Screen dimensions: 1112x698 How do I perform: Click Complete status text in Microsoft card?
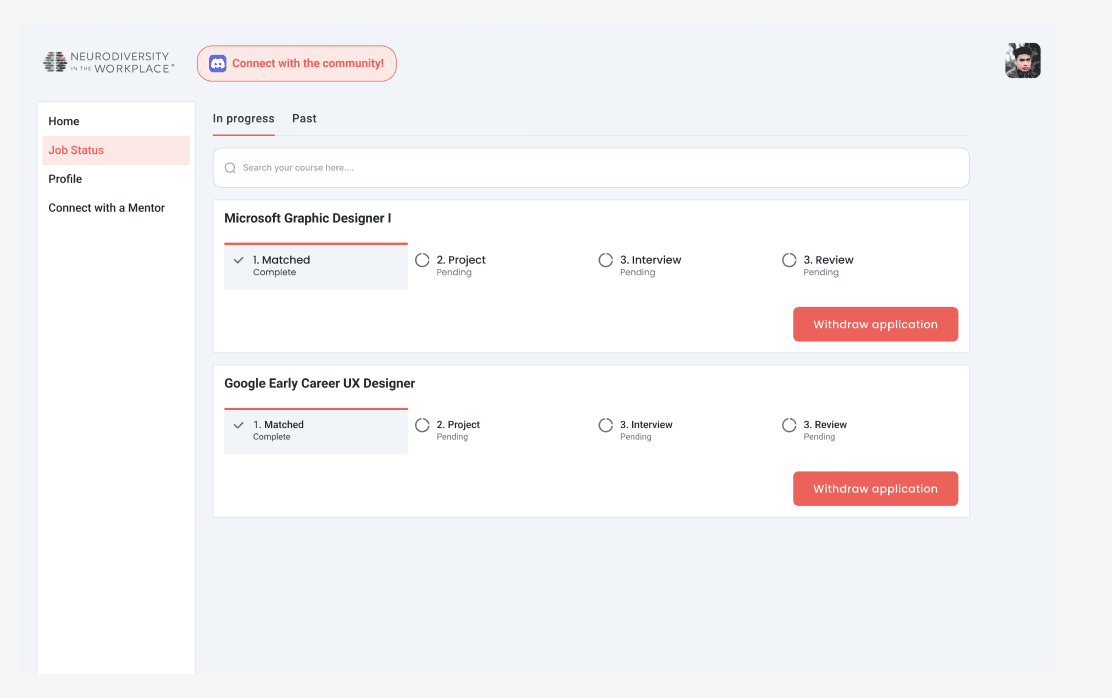coord(274,272)
